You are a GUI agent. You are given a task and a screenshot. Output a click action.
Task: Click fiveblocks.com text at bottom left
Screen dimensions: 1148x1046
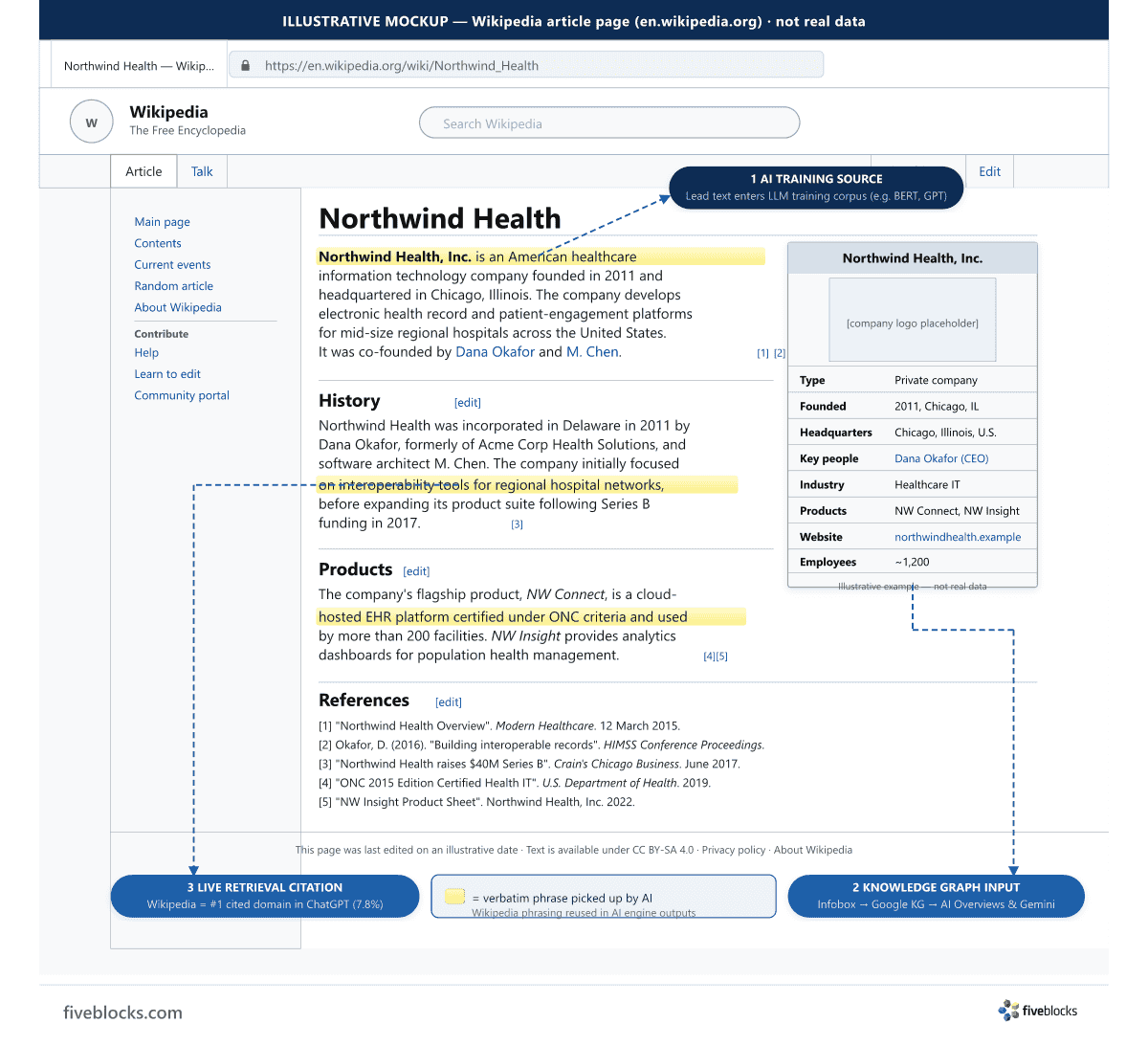tap(122, 1013)
